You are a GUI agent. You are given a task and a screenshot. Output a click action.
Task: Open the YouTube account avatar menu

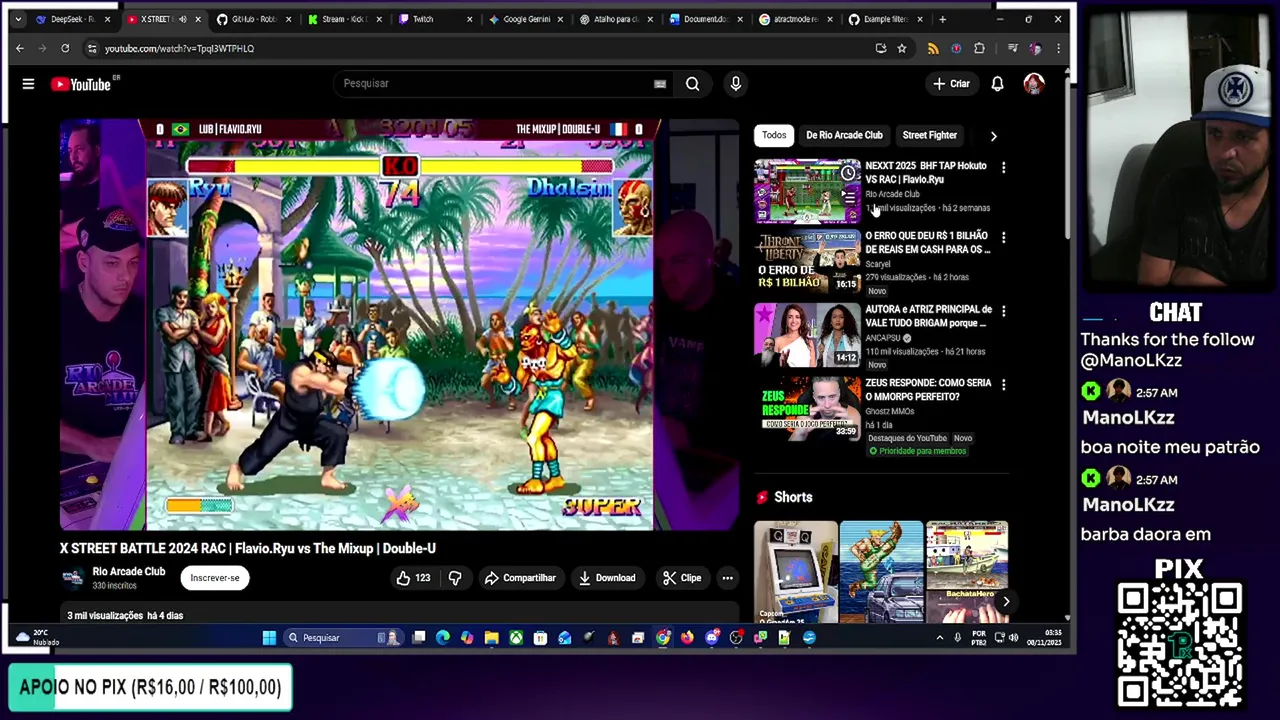tap(1034, 84)
